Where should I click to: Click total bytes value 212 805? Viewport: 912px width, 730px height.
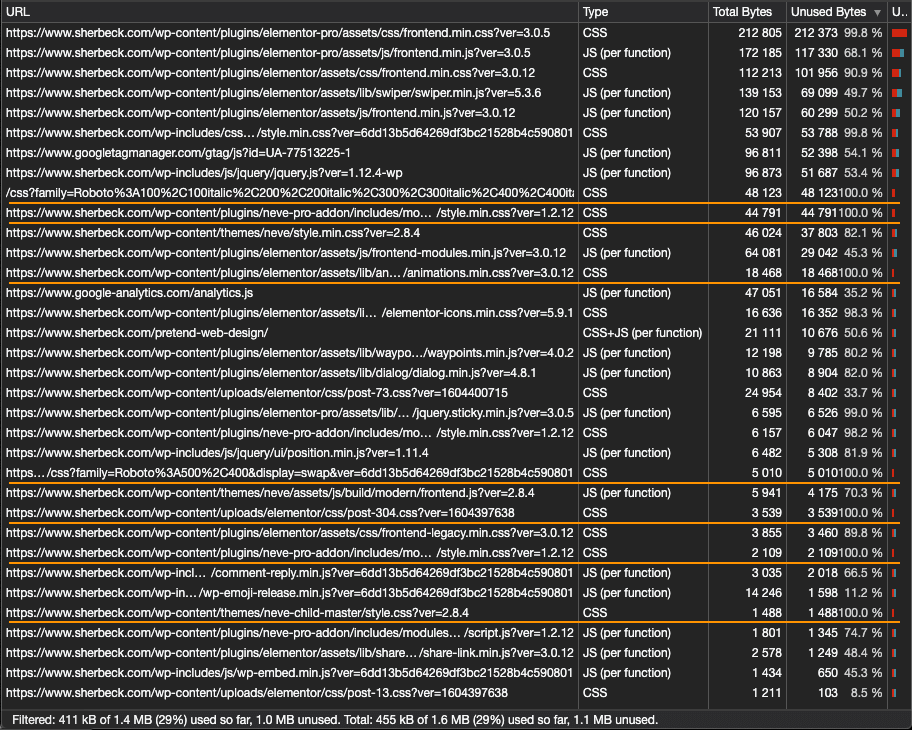coord(760,33)
